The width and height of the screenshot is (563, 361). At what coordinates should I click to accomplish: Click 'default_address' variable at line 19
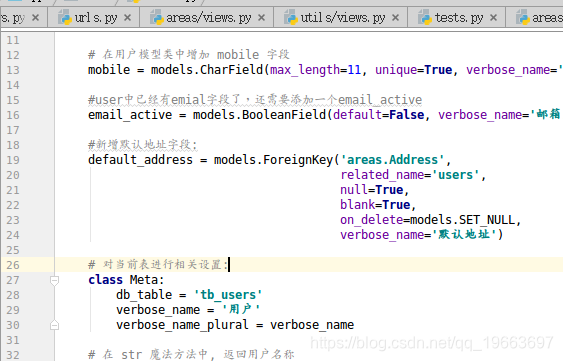point(140,160)
